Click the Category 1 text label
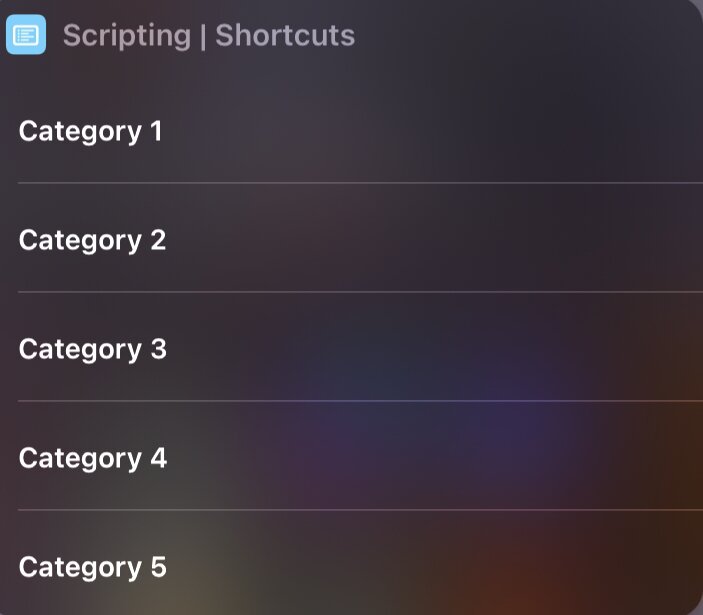Screen dimensions: 703x615 (x=90, y=132)
